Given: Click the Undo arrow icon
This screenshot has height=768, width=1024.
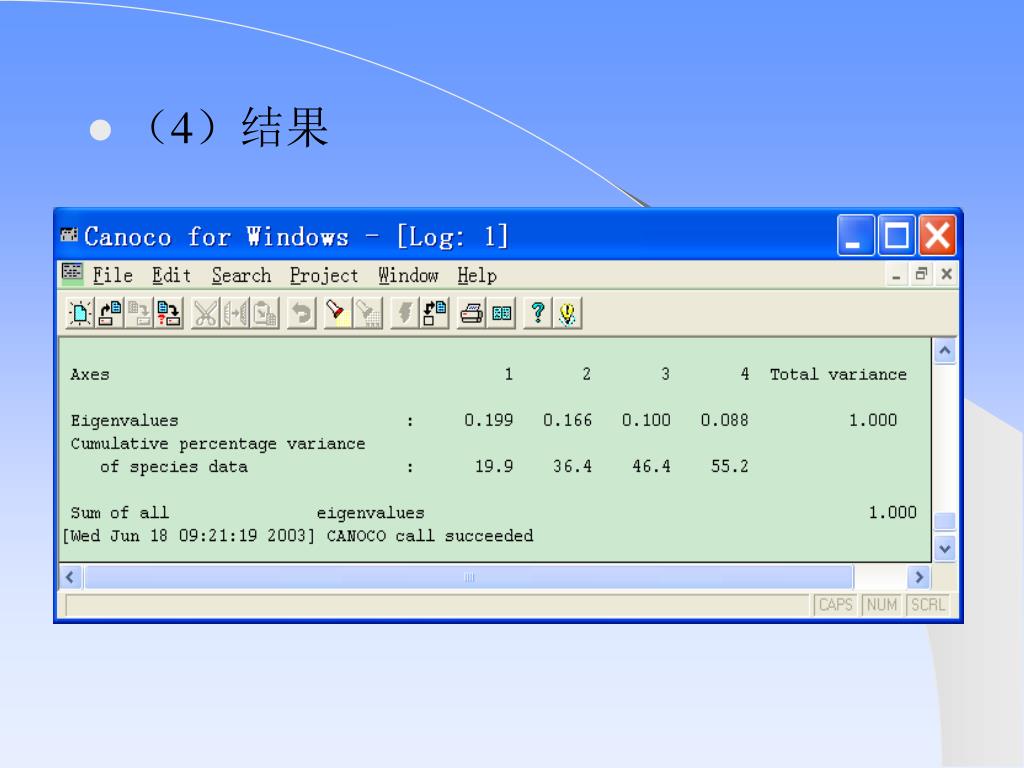Looking at the screenshot, I should tap(302, 313).
